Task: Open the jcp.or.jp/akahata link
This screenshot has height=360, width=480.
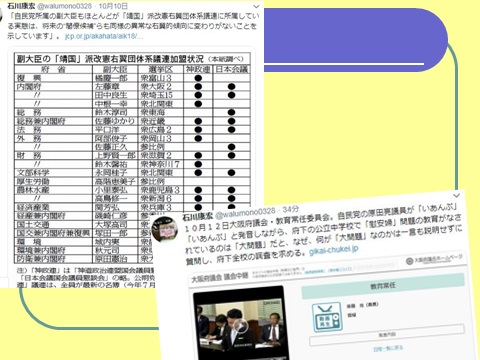Action: coord(104,36)
